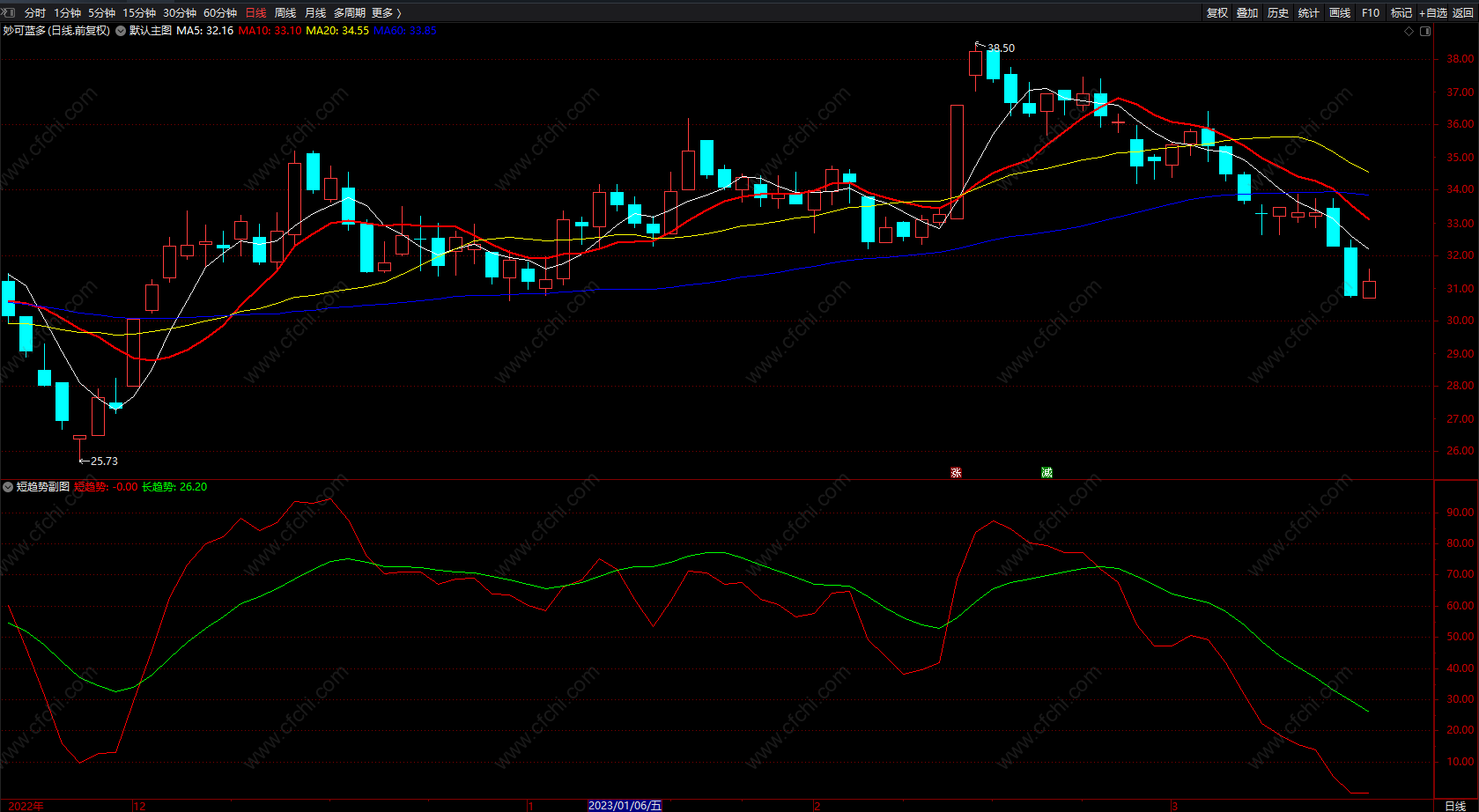This screenshot has width=1479, height=812.
Task: Click the 标记 mark button
Action: (x=1401, y=12)
